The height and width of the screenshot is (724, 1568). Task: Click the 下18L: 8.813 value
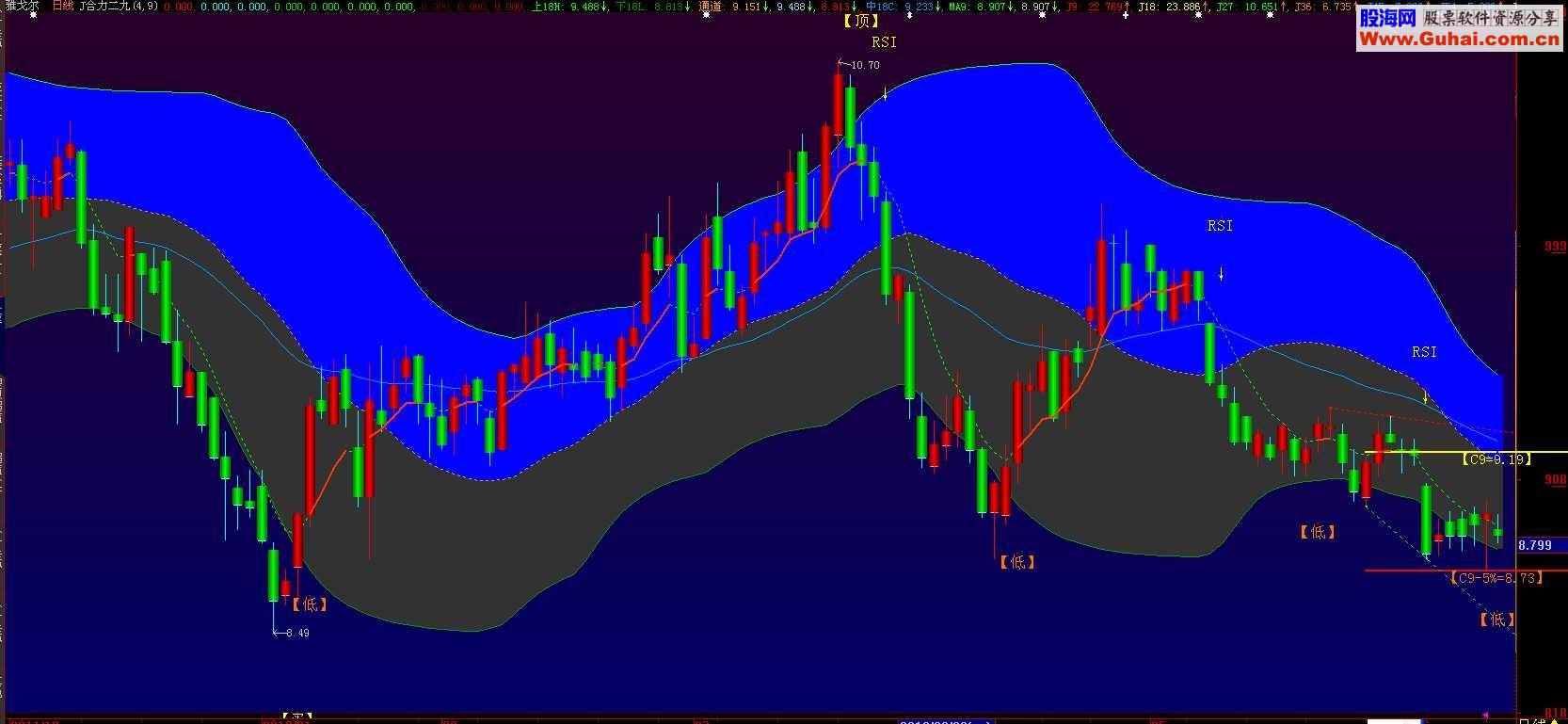(653, 7)
